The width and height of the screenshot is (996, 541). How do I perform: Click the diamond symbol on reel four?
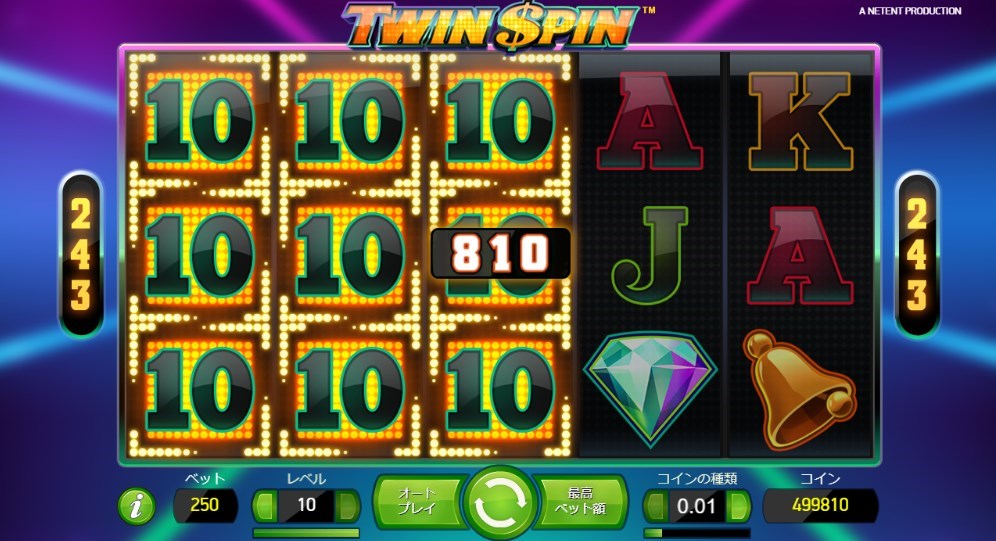650,389
